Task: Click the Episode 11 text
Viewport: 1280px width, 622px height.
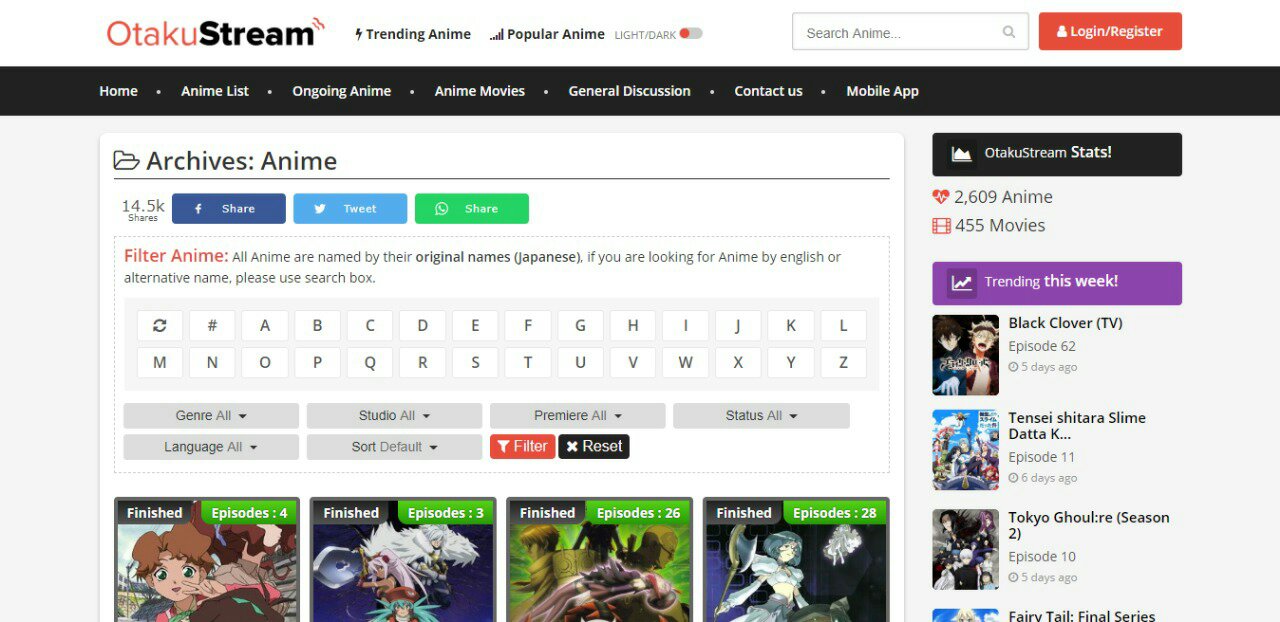Action: (1042, 457)
